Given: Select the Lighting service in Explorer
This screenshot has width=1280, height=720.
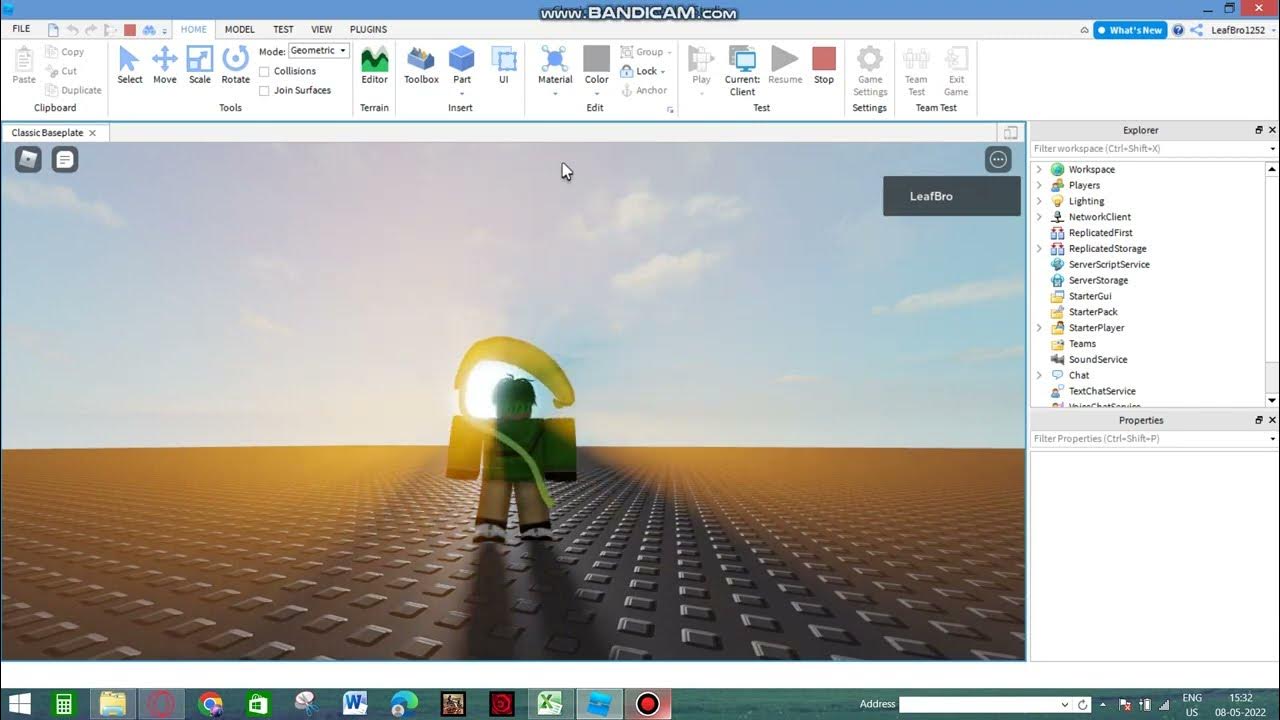Looking at the screenshot, I should (x=1086, y=201).
